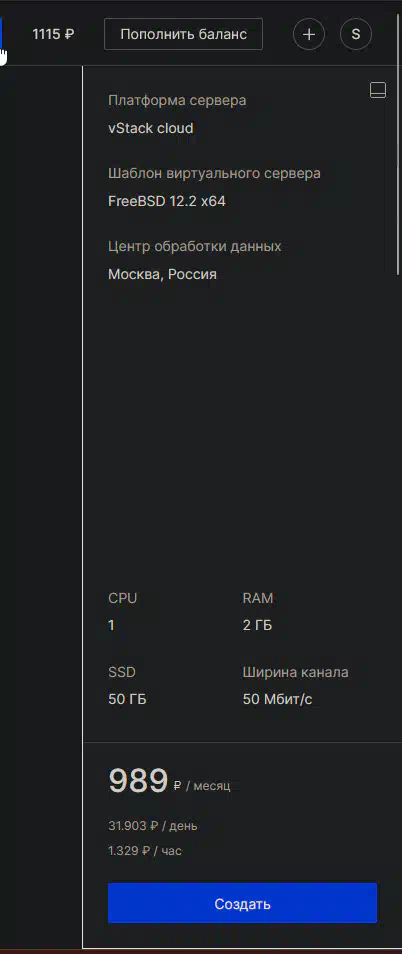The height and width of the screenshot is (954, 402).
Task: Click the Пополнить баланс button
Action: pyautogui.click(x=183, y=34)
